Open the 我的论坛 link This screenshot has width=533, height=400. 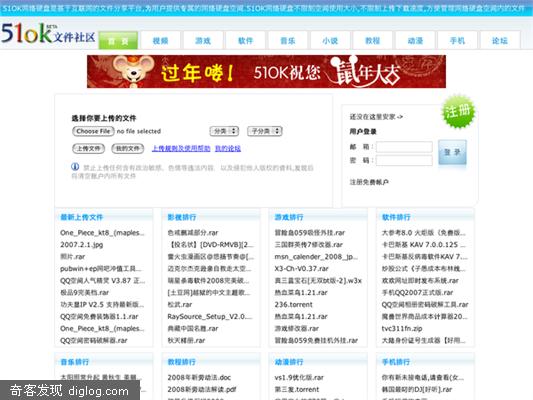pos(228,149)
